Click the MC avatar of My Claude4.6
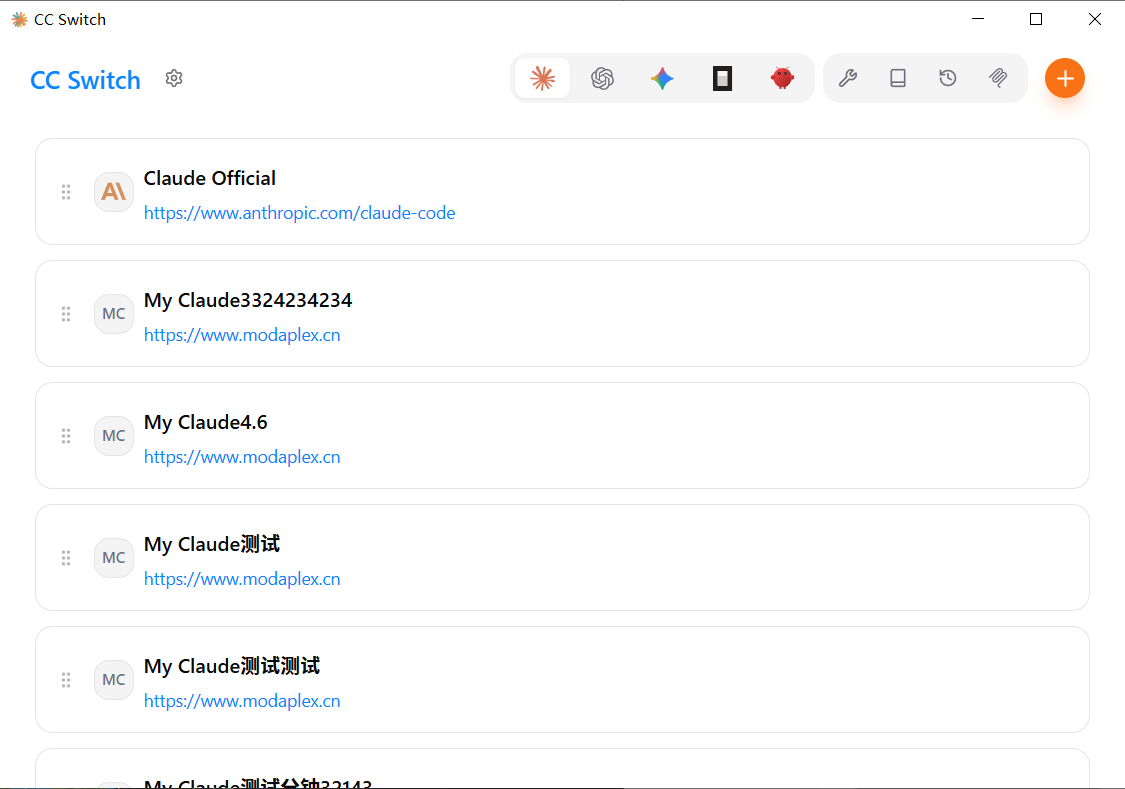1125x789 pixels. pos(113,435)
